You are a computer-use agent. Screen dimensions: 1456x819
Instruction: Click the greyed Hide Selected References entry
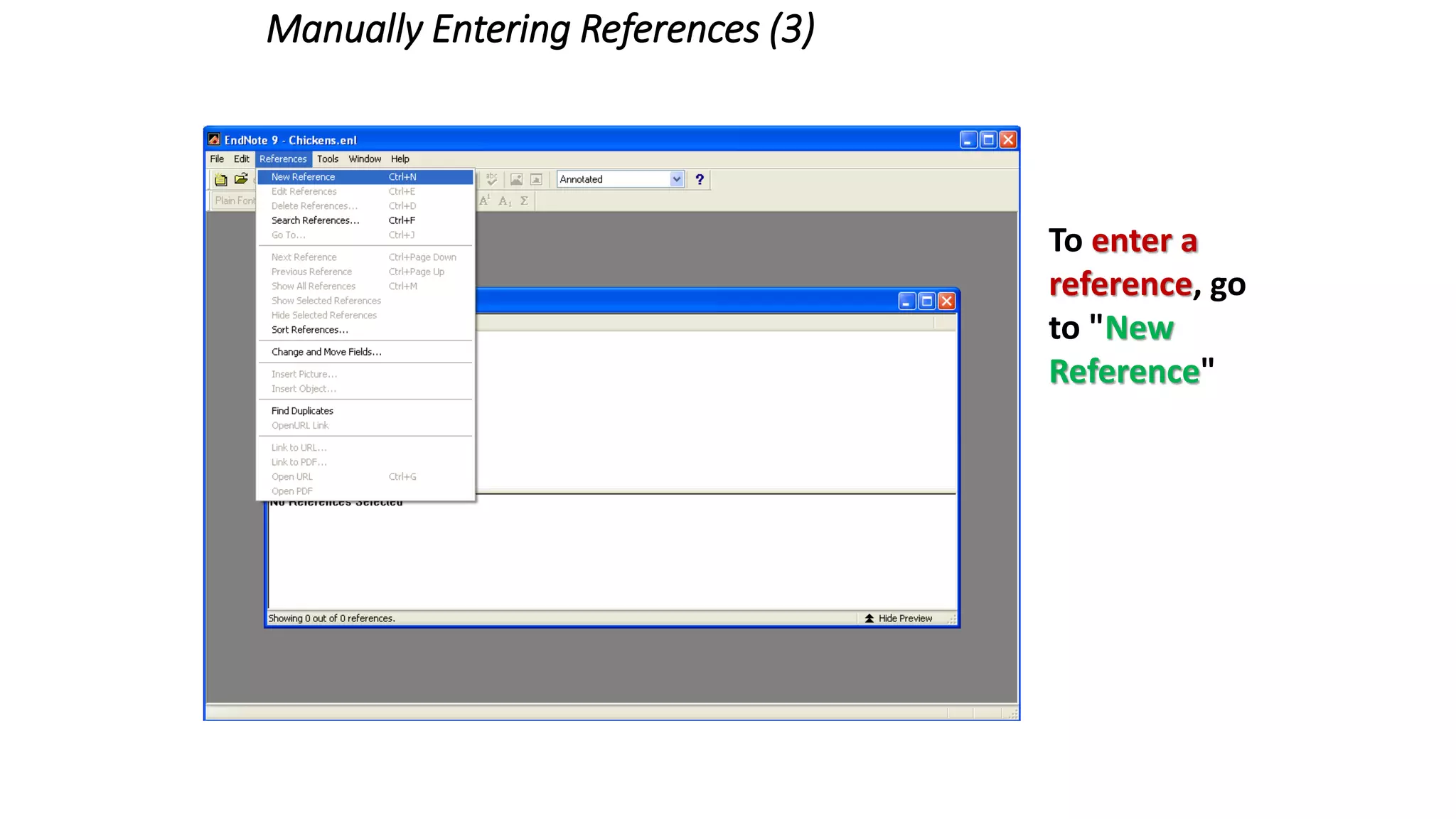coord(365,316)
